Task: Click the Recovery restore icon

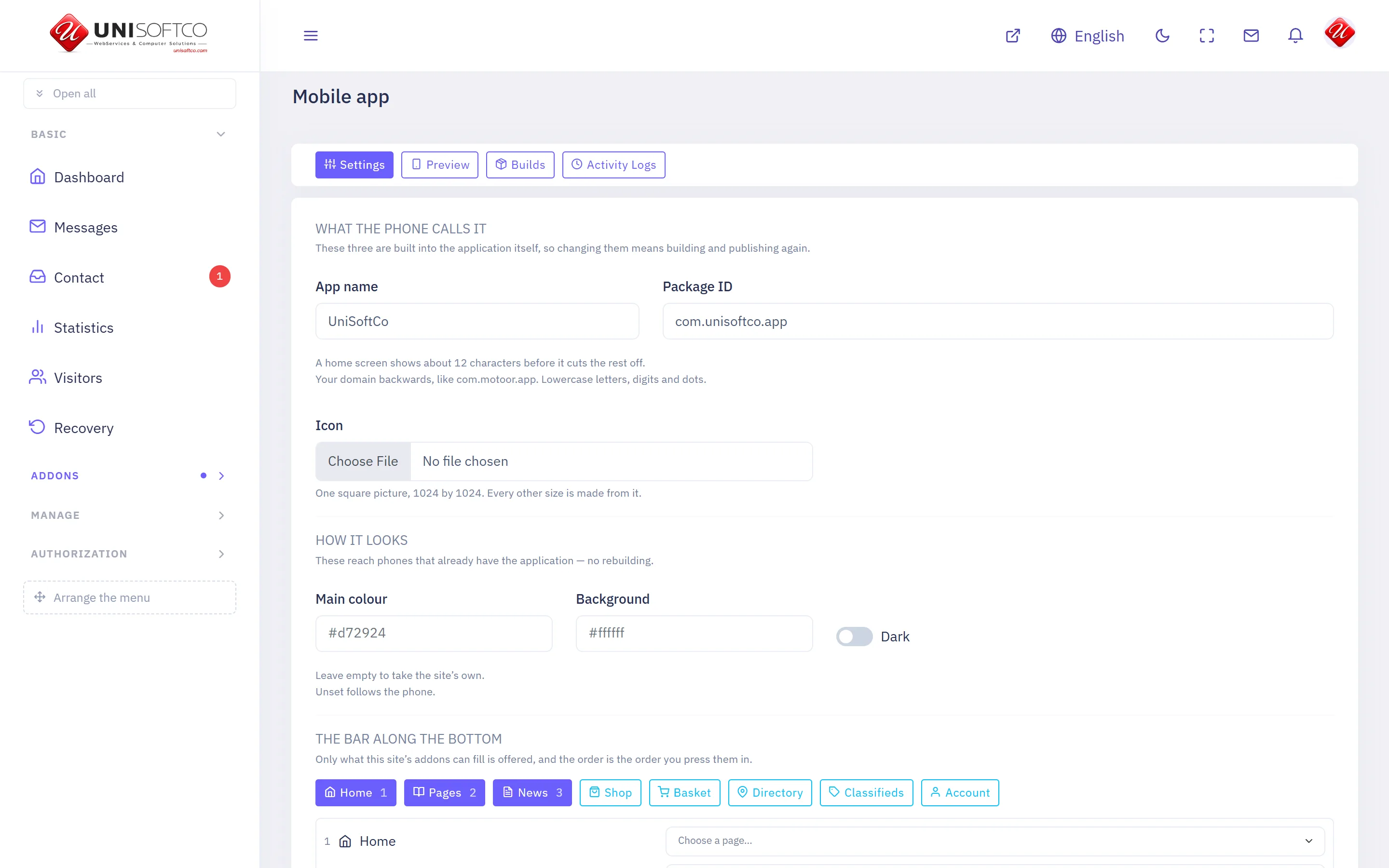Action: (37, 427)
